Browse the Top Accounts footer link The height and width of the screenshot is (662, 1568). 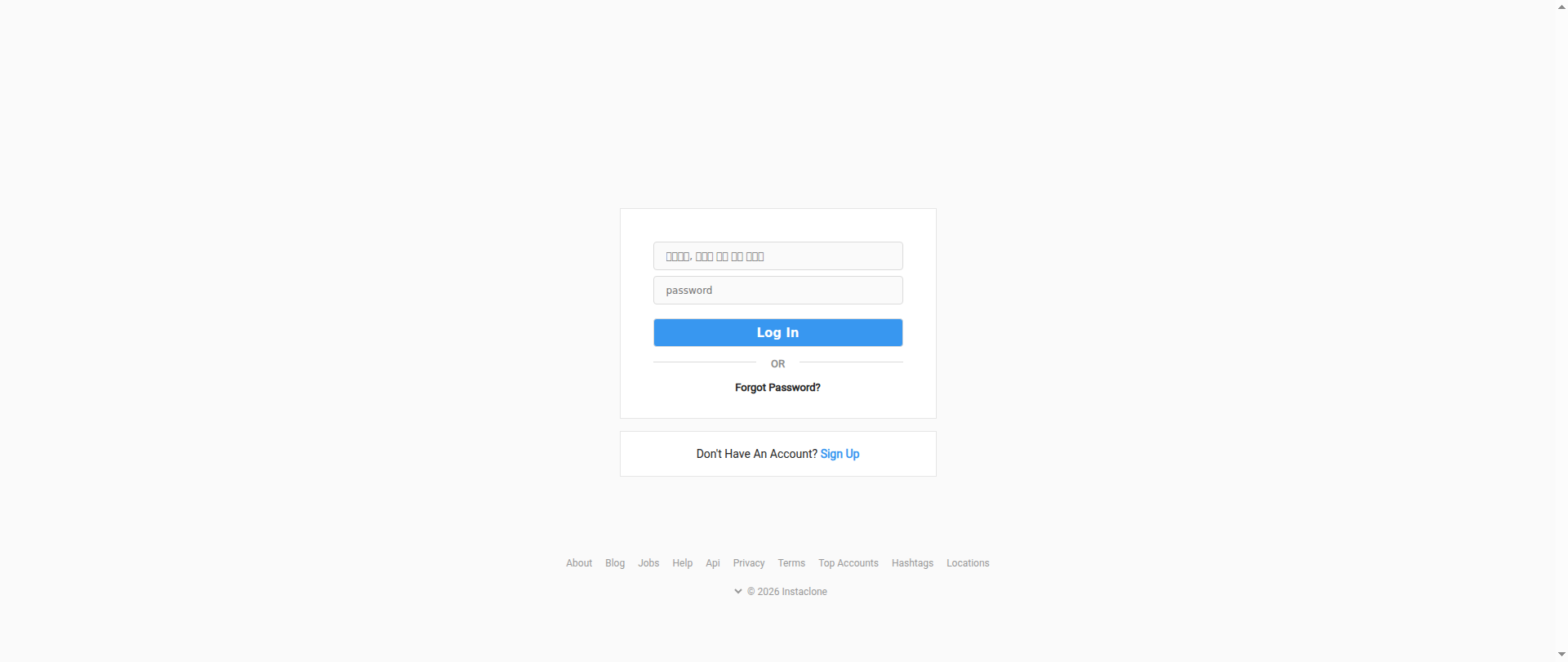(849, 563)
